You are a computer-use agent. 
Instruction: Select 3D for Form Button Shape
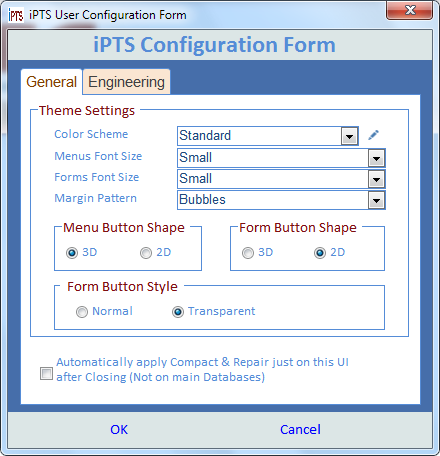[248, 253]
